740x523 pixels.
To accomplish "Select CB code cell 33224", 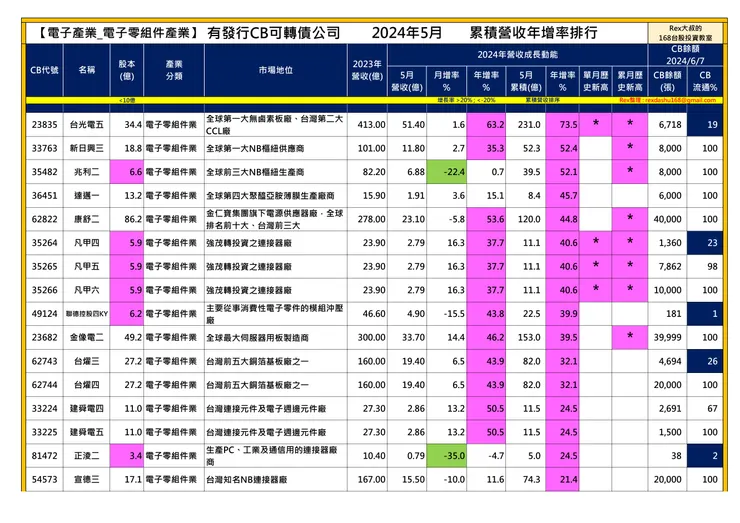I will [x=44, y=408].
